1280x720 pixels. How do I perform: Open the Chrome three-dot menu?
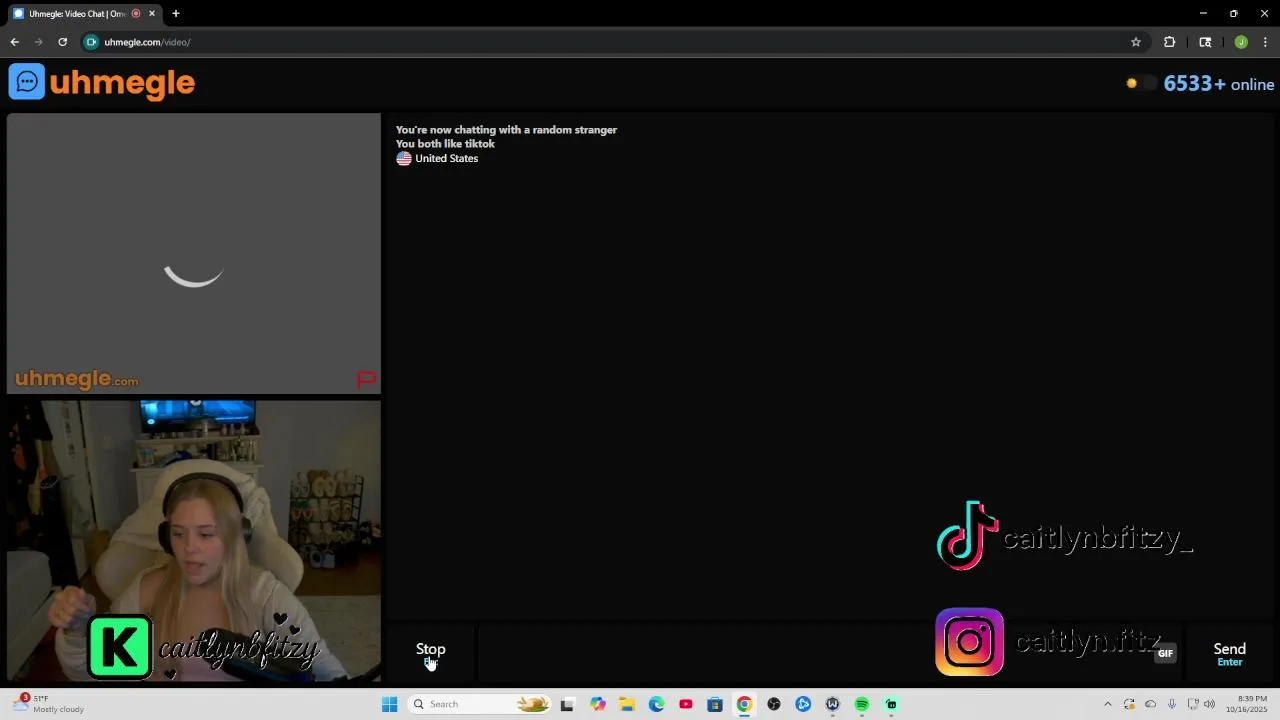(1266, 42)
